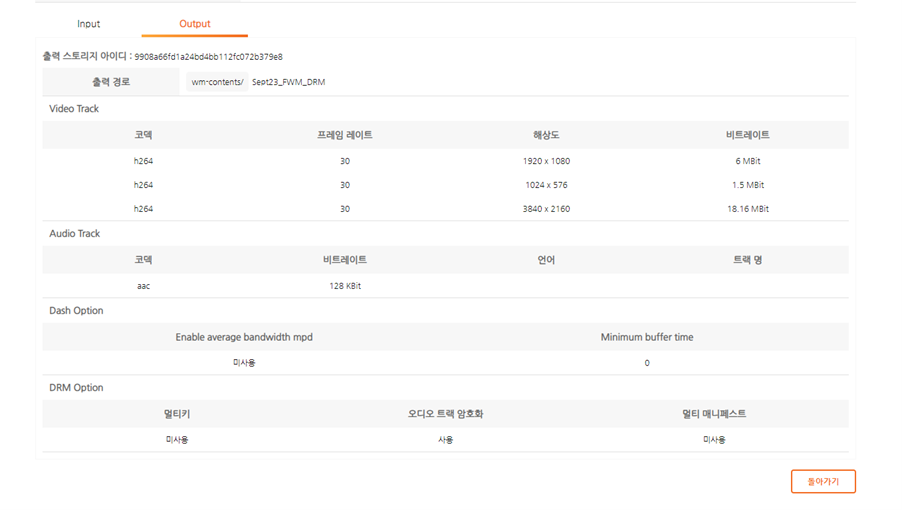Click the 오디오 트랙 암호화 사용 value
Viewport: 902px width, 510px height.
tap(445, 440)
